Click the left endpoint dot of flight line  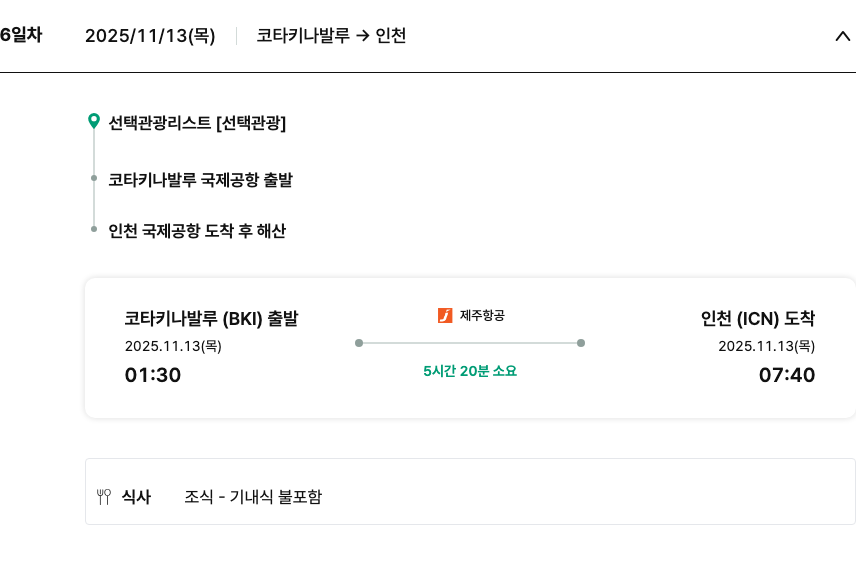point(359,343)
